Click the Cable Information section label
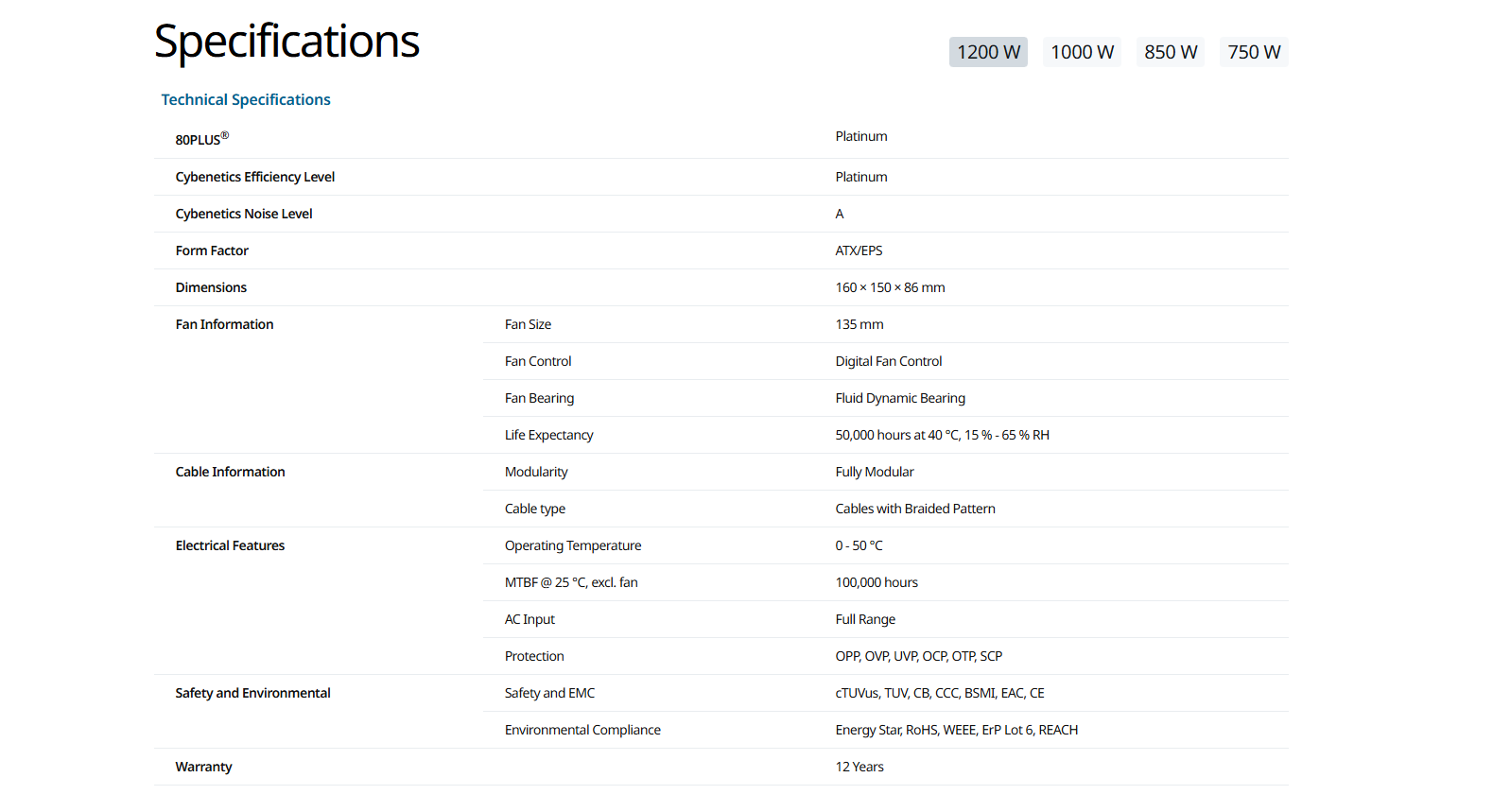Viewport: 1493px width, 812px height. 230,472
